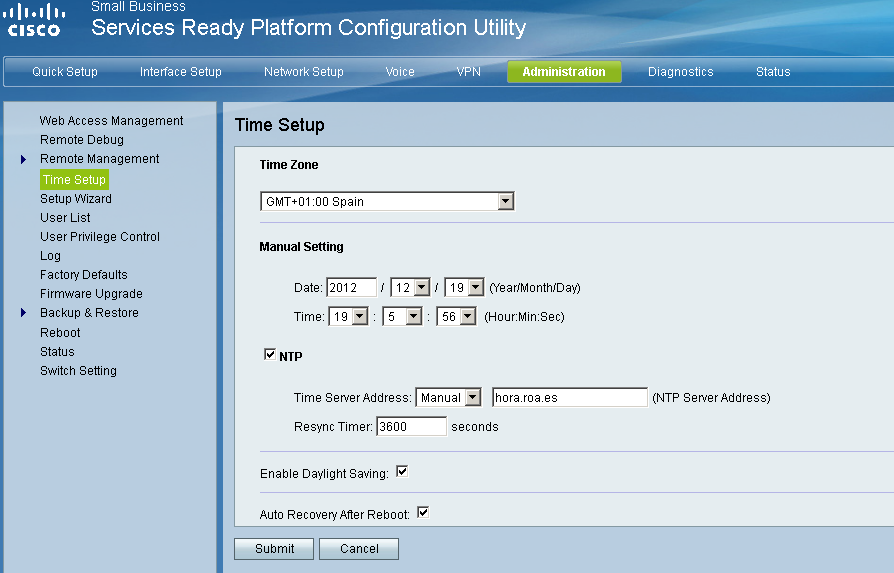Go to the VPN tab

click(468, 72)
